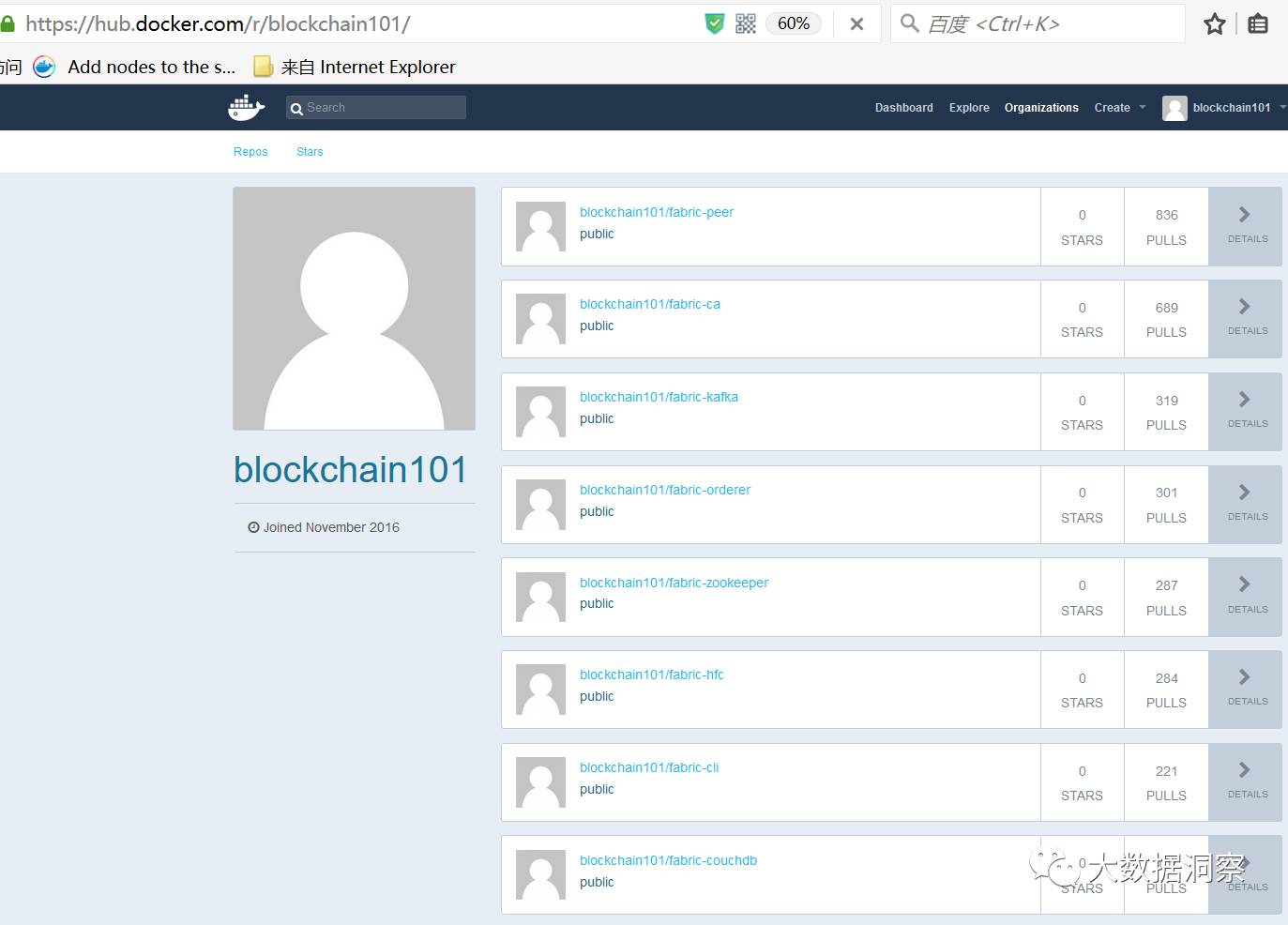Viewport: 1288px width, 925px height.
Task: Click the 301 PULLS count for fabric-orderer
Action: (1166, 505)
